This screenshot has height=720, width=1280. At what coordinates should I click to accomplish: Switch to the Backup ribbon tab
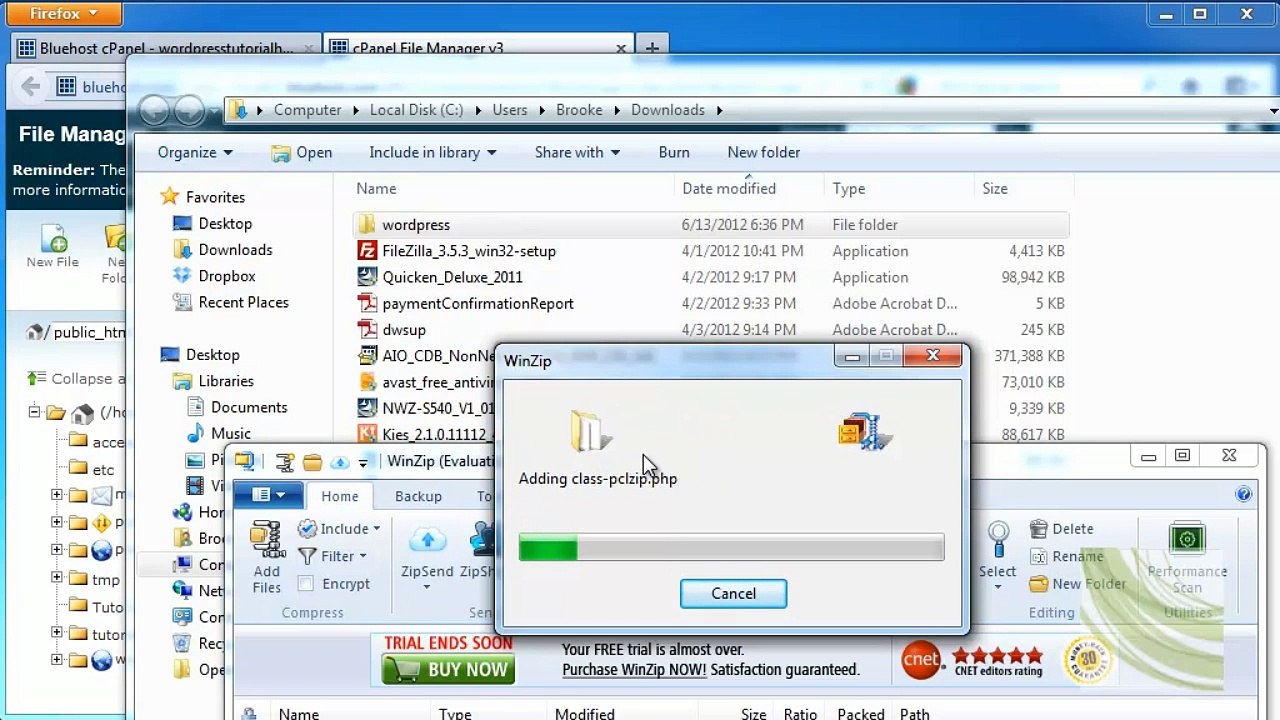click(x=418, y=496)
